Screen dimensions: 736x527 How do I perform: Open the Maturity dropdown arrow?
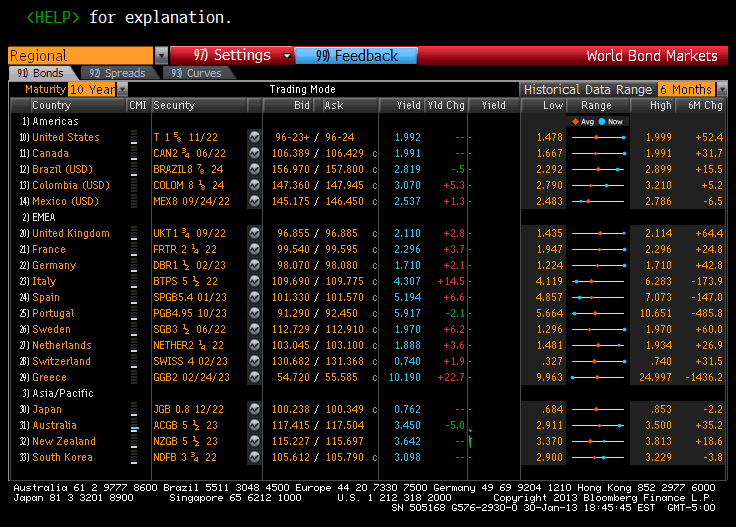pyautogui.click(x=122, y=89)
